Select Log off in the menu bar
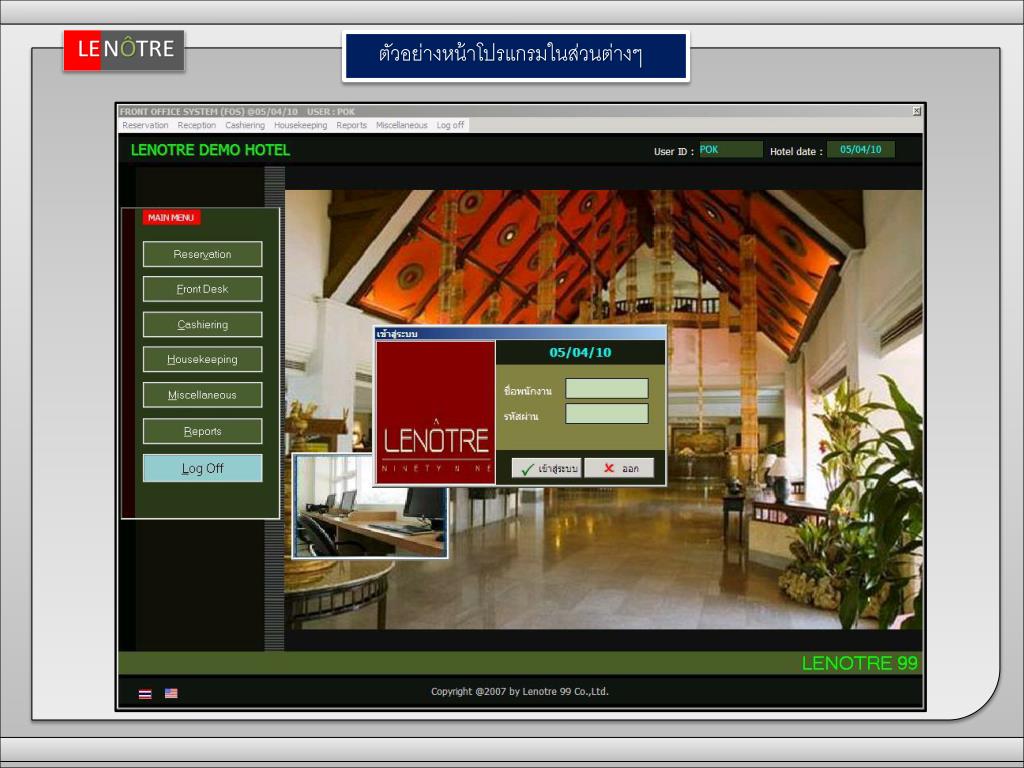1024x768 pixels. tap(450, 125)
